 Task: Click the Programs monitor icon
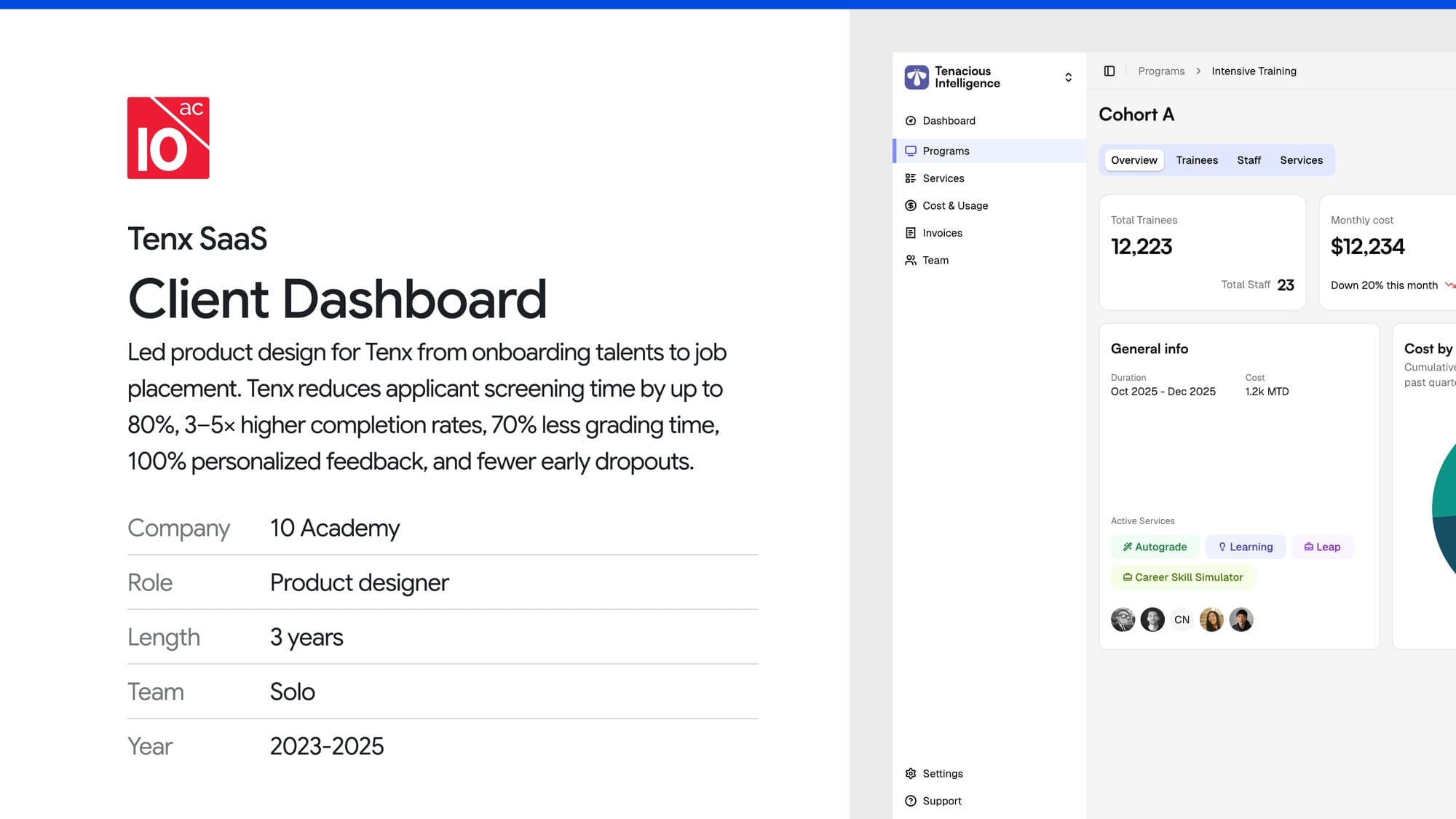click(x=911, y=151)
